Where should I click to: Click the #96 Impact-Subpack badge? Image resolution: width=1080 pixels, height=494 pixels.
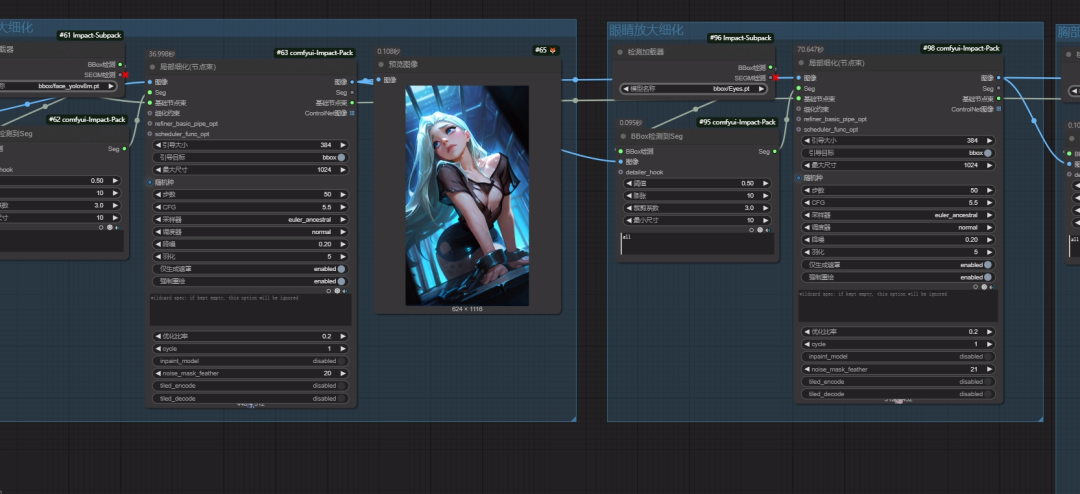740,38
